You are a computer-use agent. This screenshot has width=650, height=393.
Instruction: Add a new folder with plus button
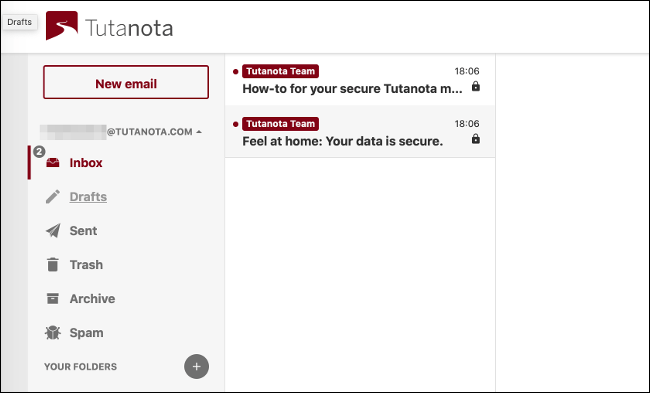coord(196,366)
